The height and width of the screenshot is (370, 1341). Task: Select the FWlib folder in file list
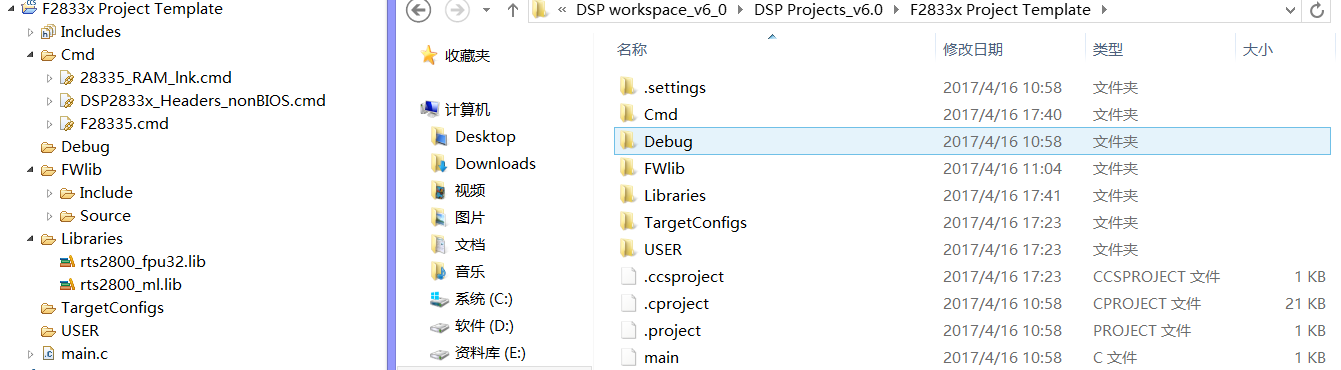pos(972,168)
